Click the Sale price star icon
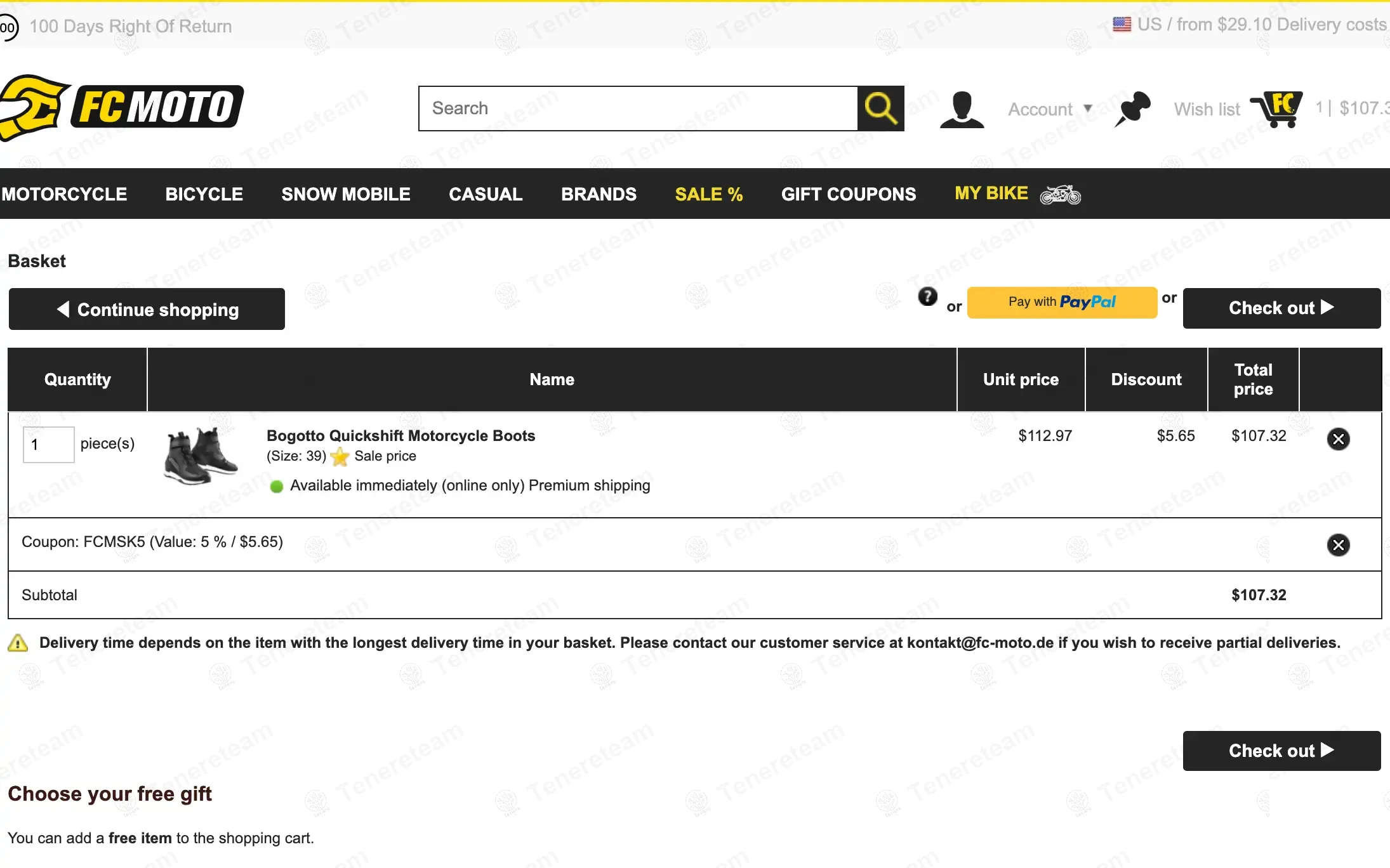The height and width of the screenshot is (868, 1390). click(x=340, y=456)
